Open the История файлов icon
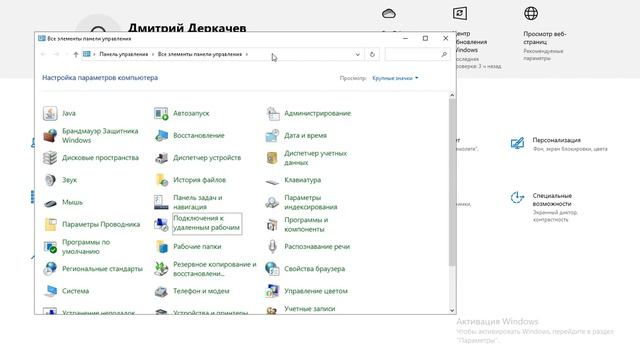Screen dimensions: 640x360 pos(161,180)
